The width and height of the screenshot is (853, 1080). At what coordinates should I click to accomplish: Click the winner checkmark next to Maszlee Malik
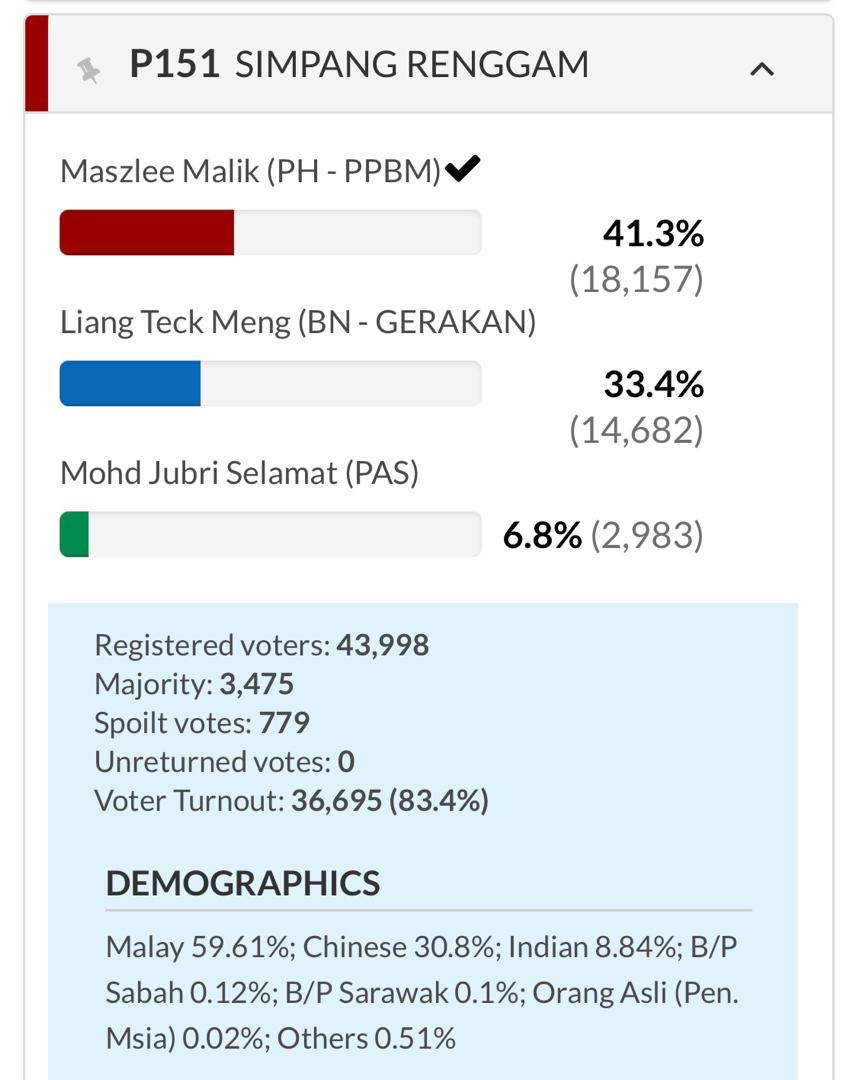tap(463, 169)
